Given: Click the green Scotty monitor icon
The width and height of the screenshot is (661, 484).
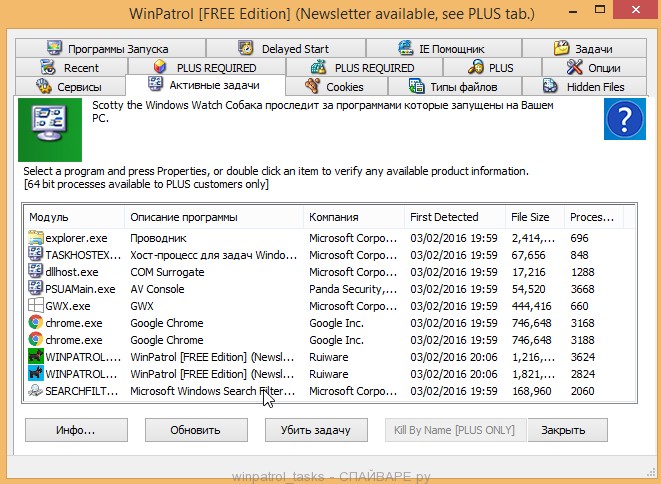Looking at the screenshot, I should coord(50,130).
